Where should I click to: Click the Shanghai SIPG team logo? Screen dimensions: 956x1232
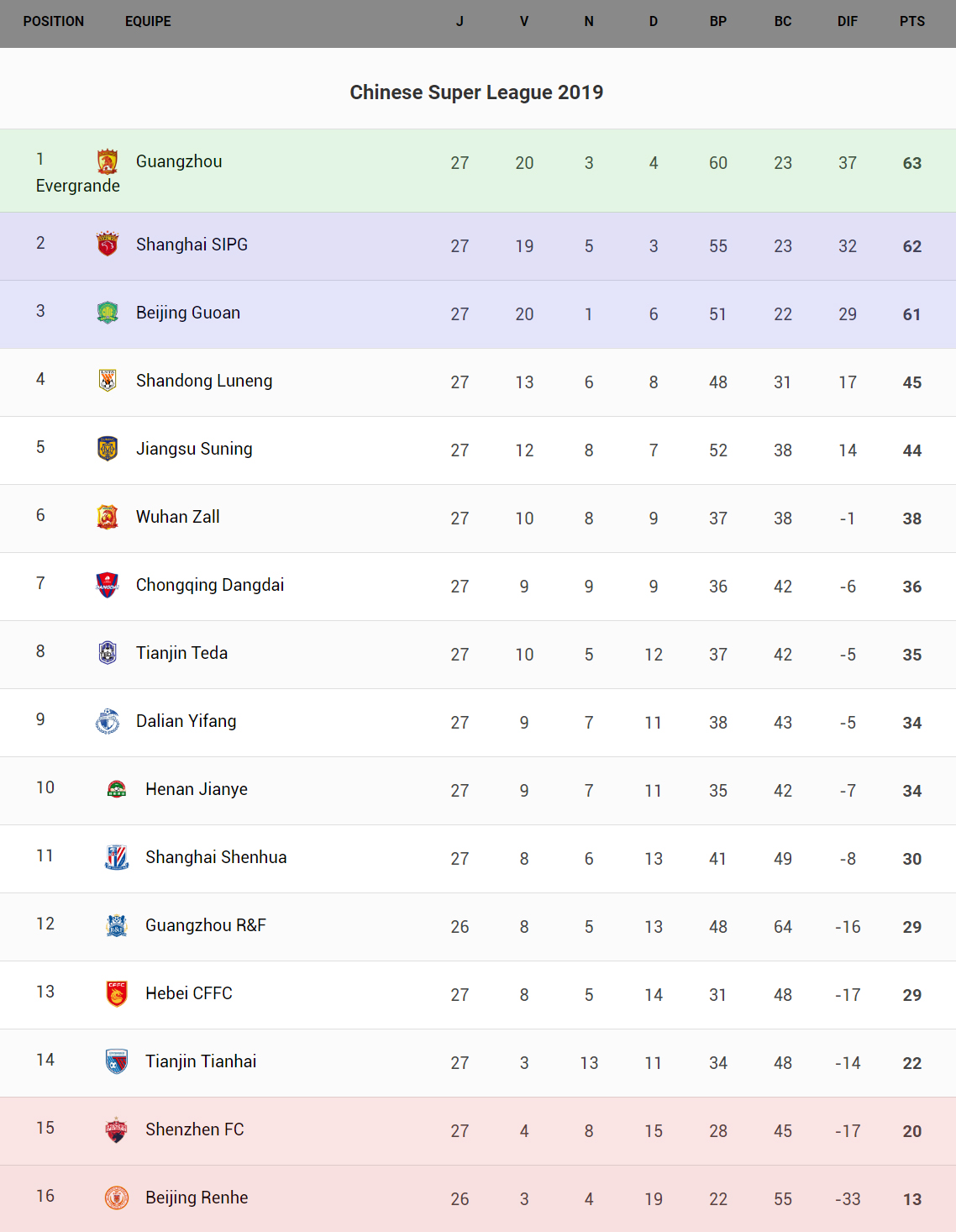108,244
